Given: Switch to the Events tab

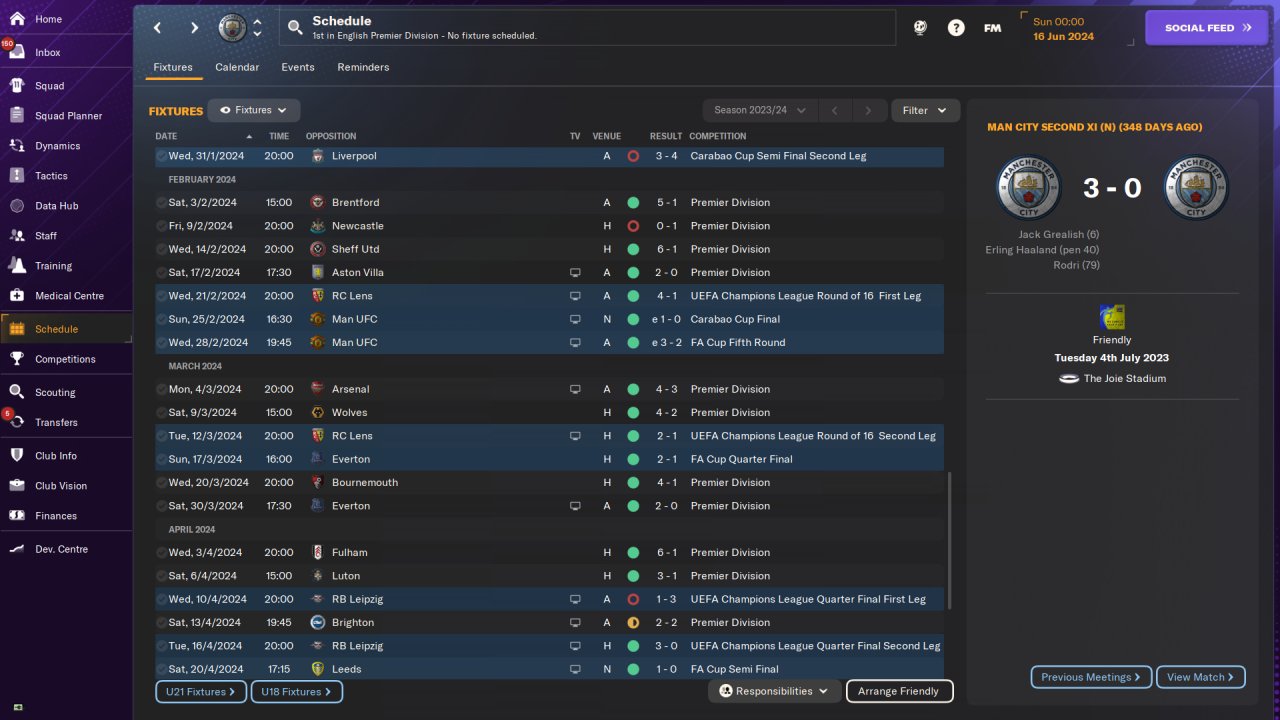Looking at the screenshot, I should (298, 67).
